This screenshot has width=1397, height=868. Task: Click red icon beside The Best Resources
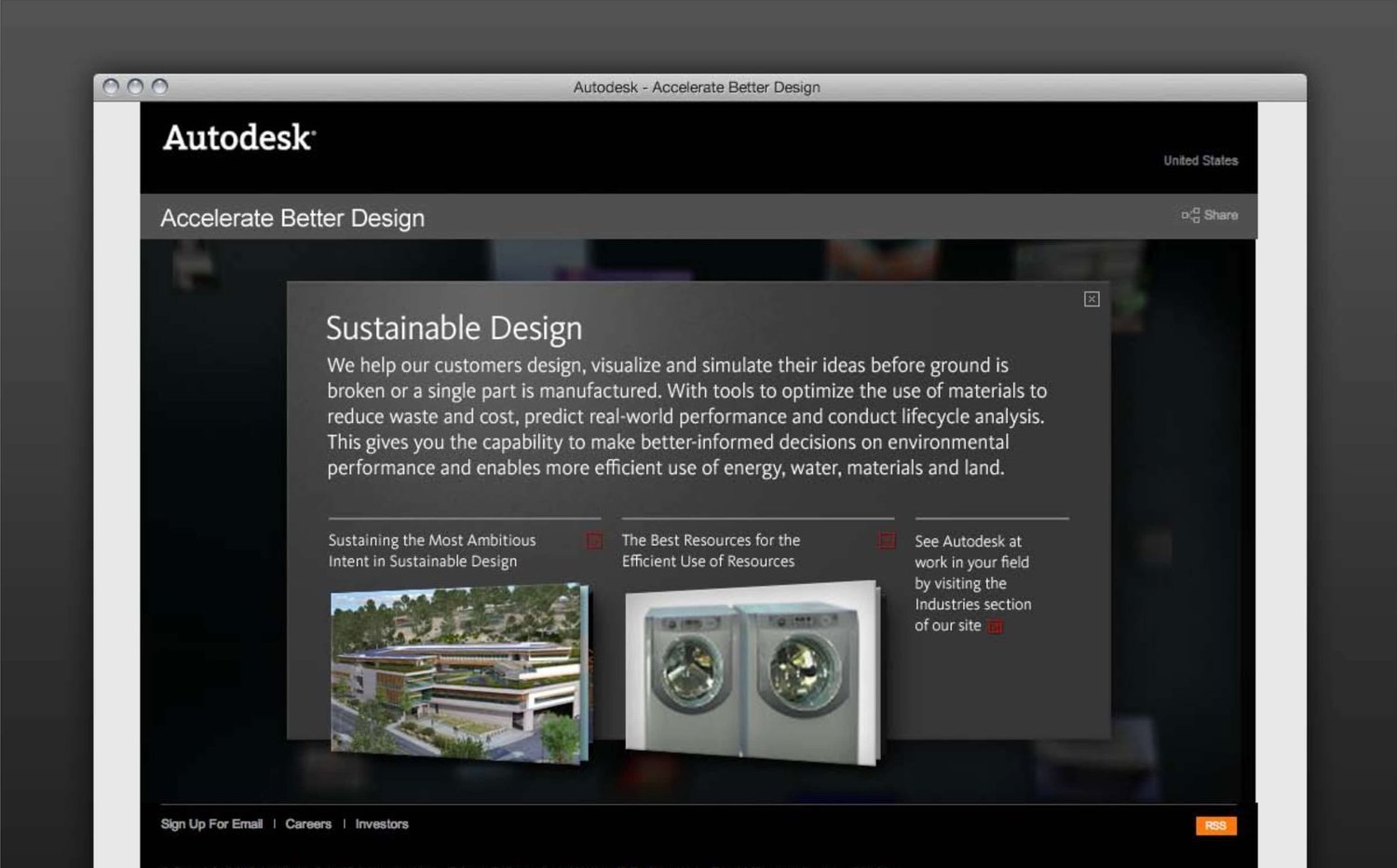pyautogui.click(x=888, y=540)
